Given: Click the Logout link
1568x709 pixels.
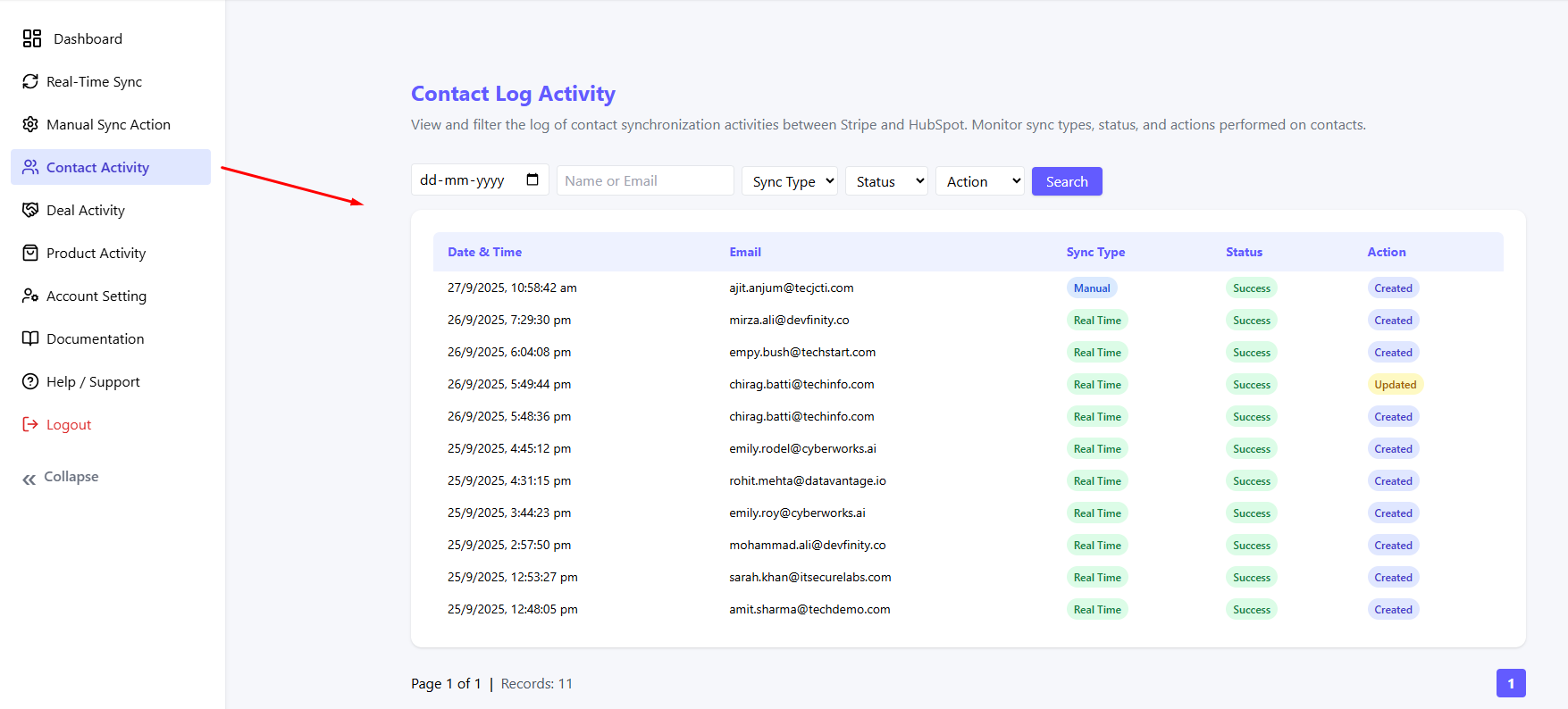Looking at the screenshot, I should pyautogui.click(x=69, y=425).
